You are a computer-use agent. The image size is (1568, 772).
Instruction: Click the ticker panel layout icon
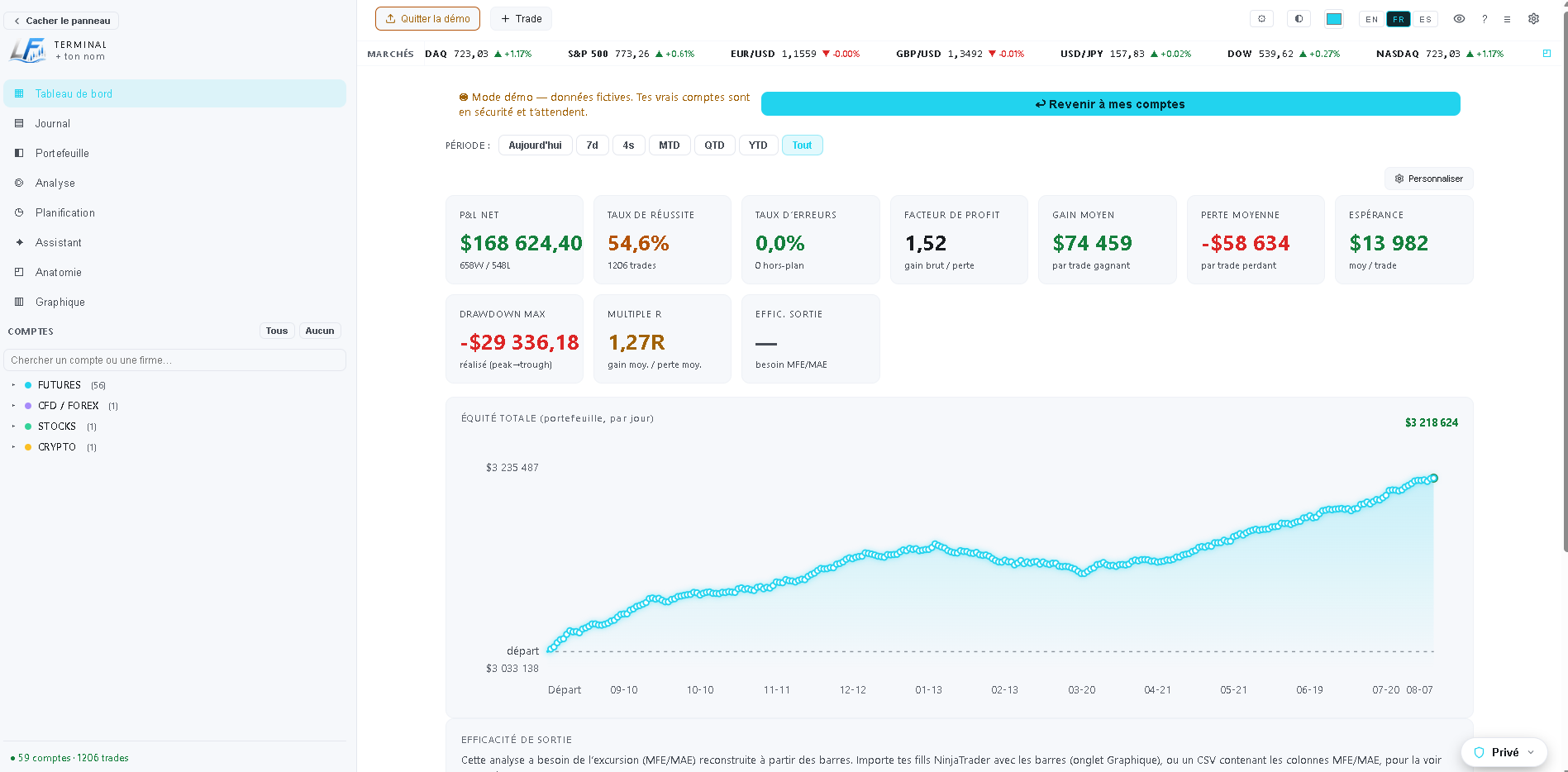click(x=1547, y=53)
